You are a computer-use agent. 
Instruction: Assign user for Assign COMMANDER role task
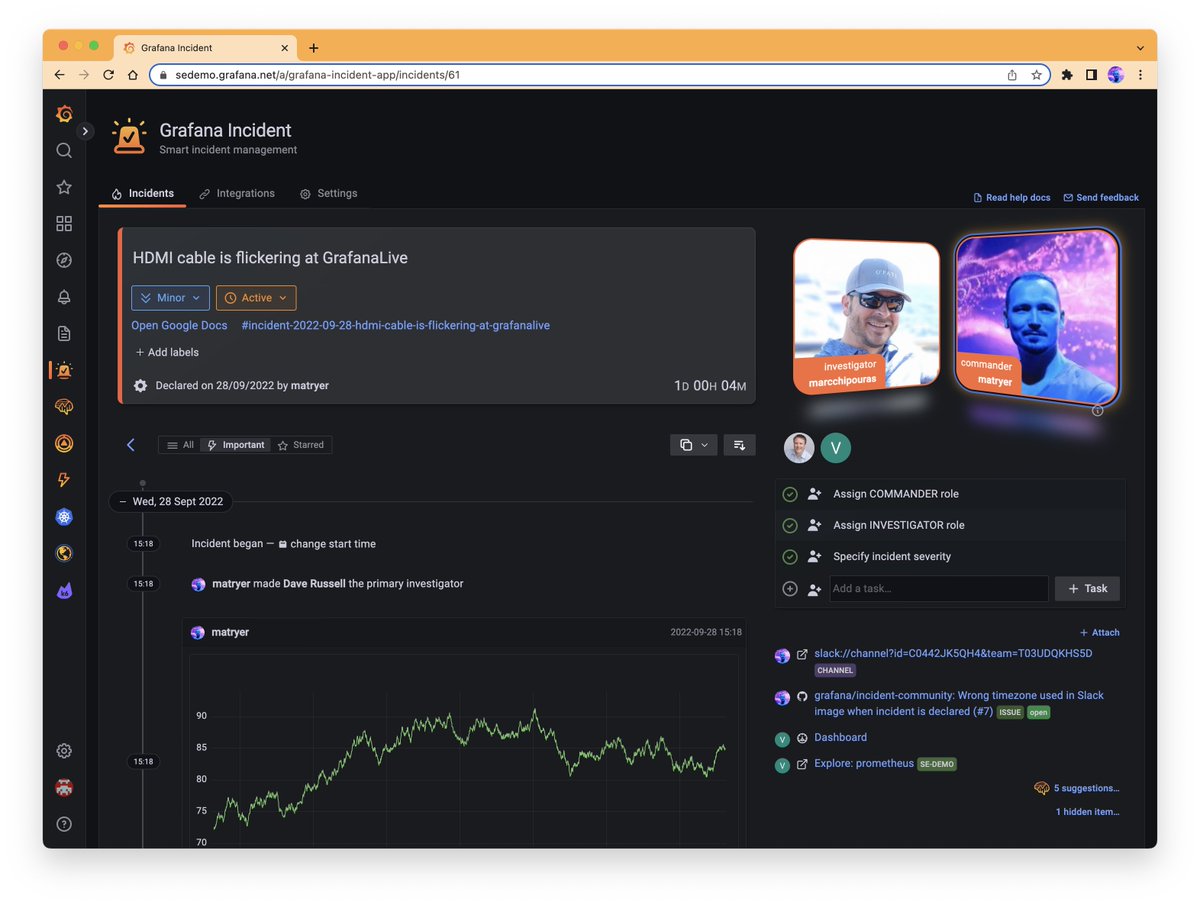click(814, 494)
